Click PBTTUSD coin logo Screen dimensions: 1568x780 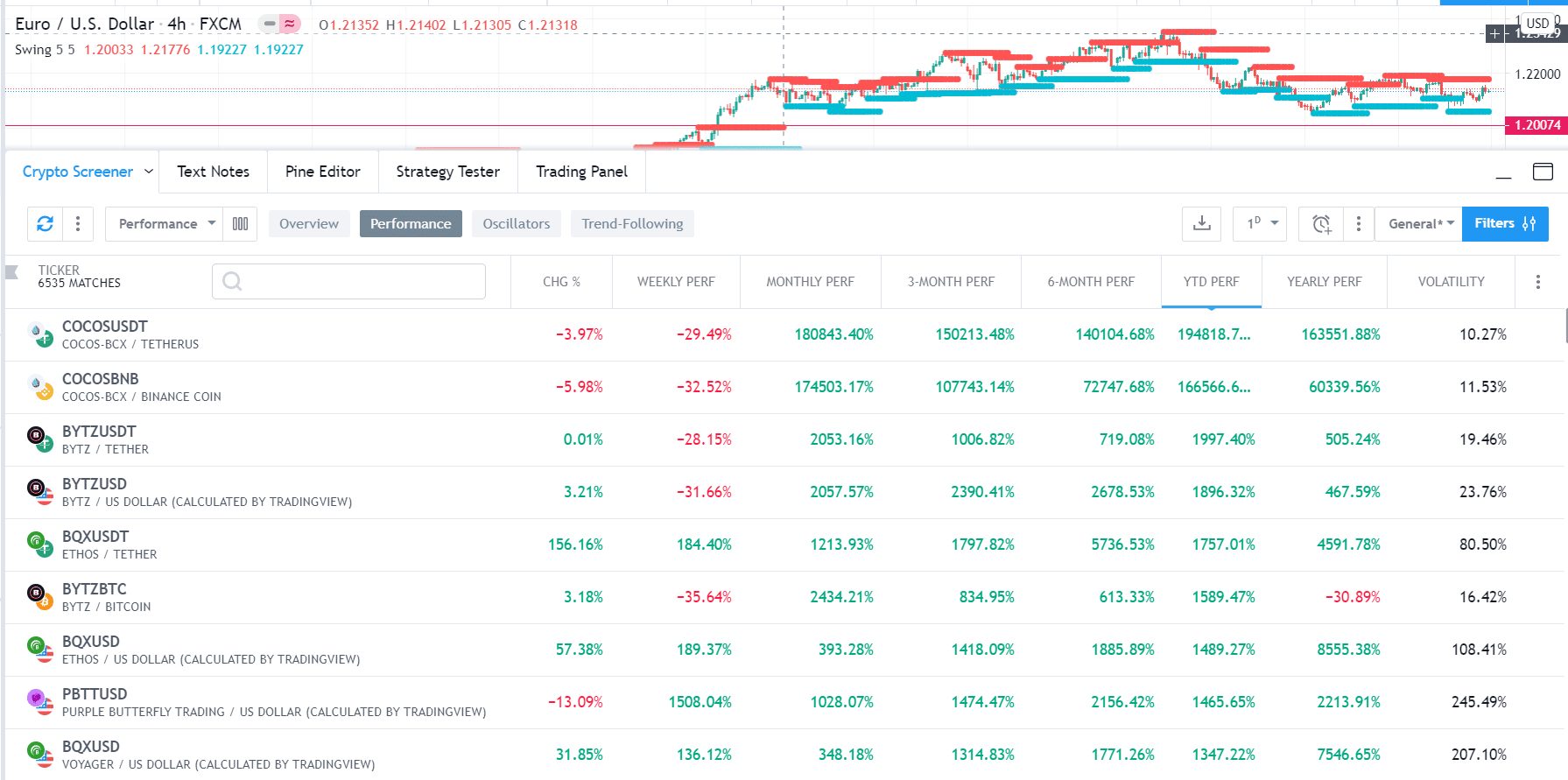pos(39,702)
